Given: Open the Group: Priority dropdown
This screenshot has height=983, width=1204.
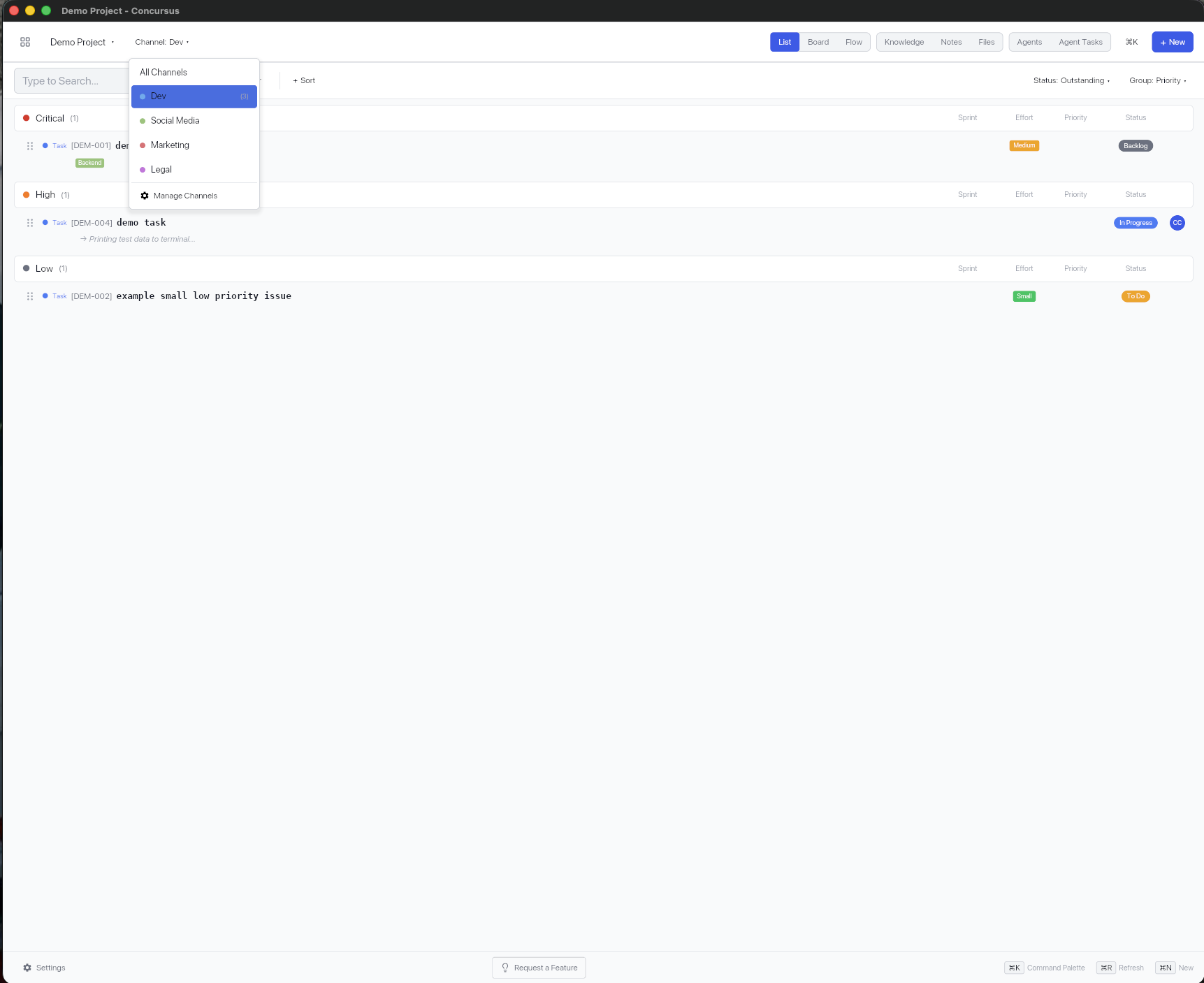Looking at the screenshot, I should [x=1156, y=80].
